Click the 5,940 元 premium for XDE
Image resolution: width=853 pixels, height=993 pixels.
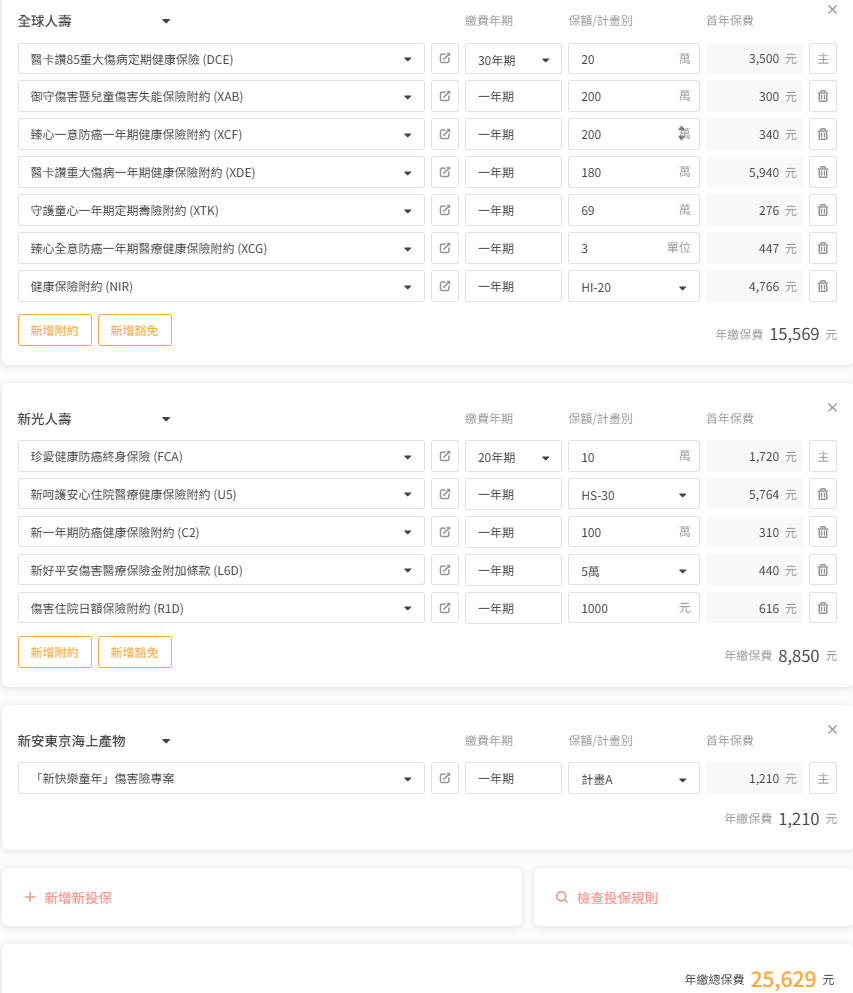click(754, 172)
